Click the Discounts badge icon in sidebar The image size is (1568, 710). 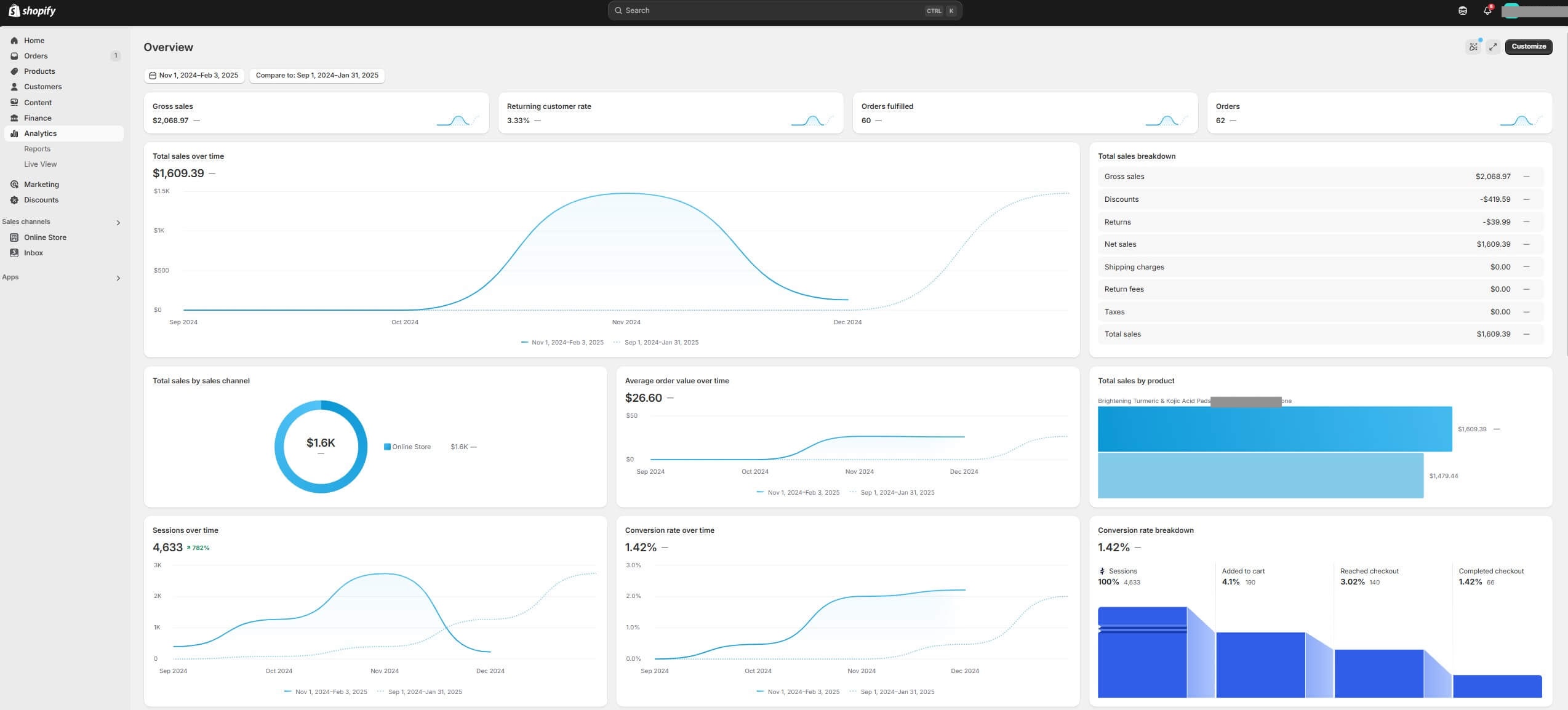(x=14, y=200)
